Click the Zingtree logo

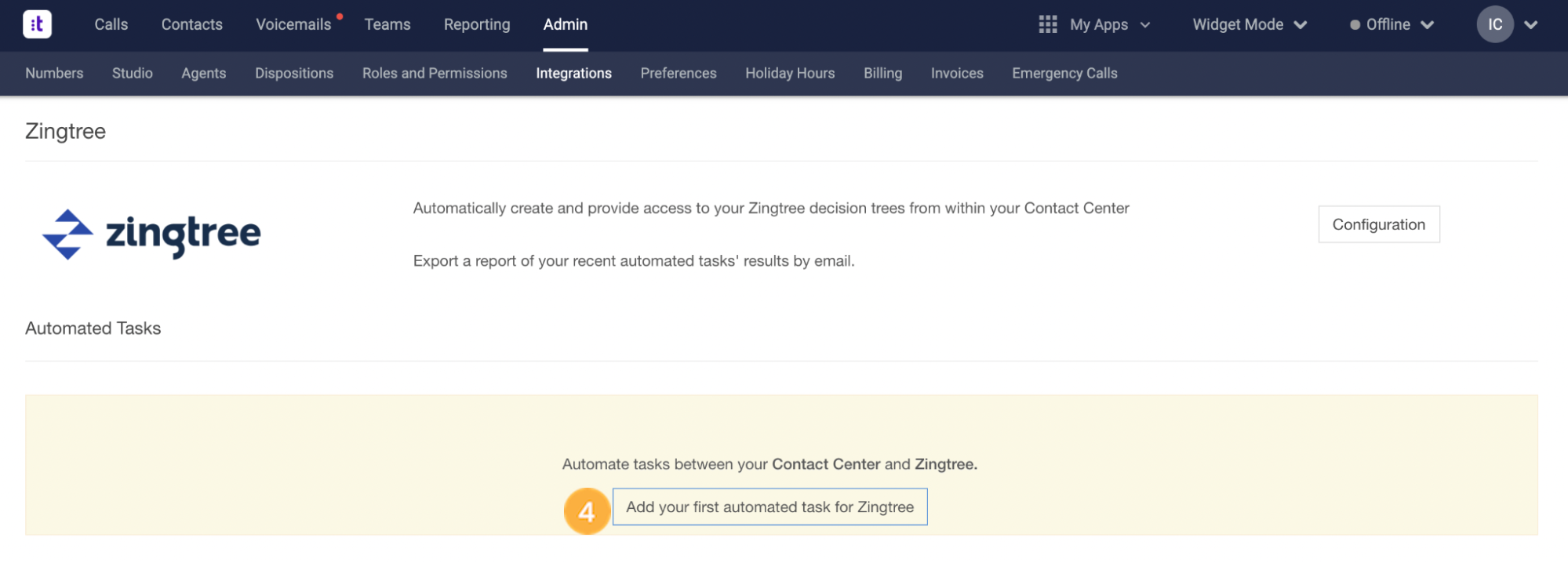pyautogui.click(x=151, y=234)
